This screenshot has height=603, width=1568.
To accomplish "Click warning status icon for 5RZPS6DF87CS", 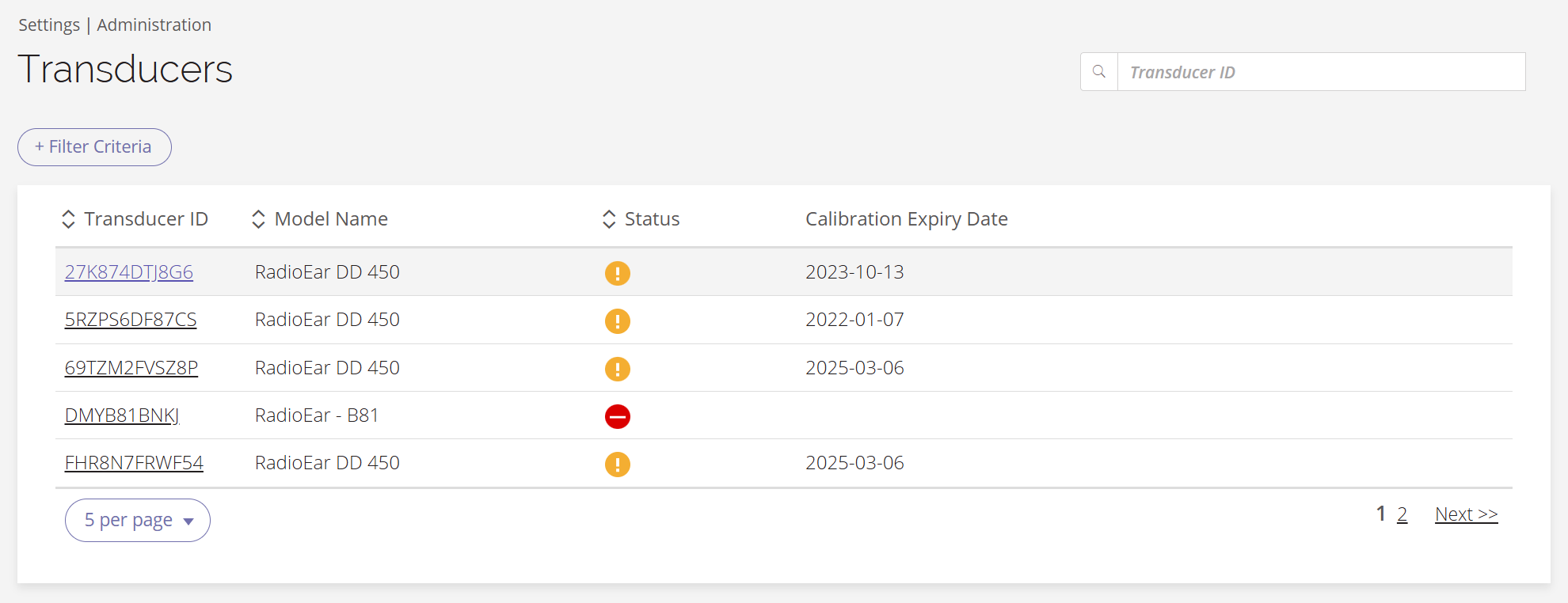I will [618, 321].
